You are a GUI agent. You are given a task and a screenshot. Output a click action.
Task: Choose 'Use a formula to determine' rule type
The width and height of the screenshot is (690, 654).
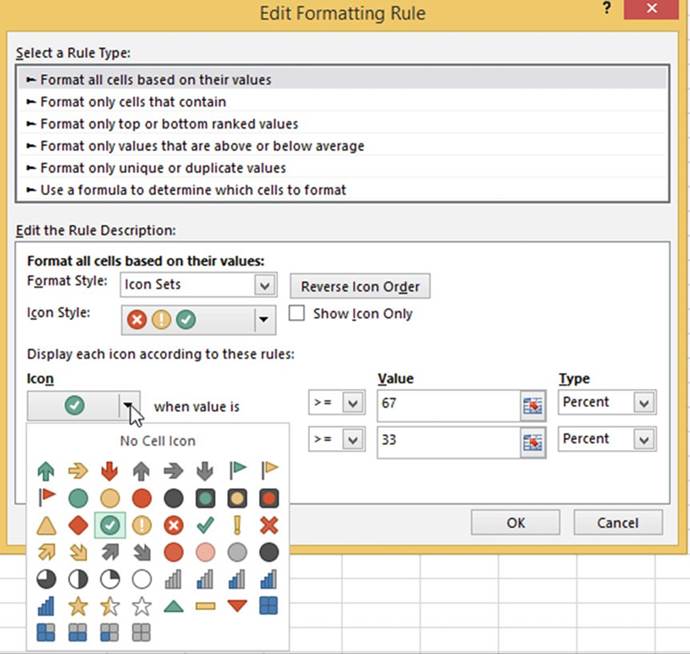(193, 189)
